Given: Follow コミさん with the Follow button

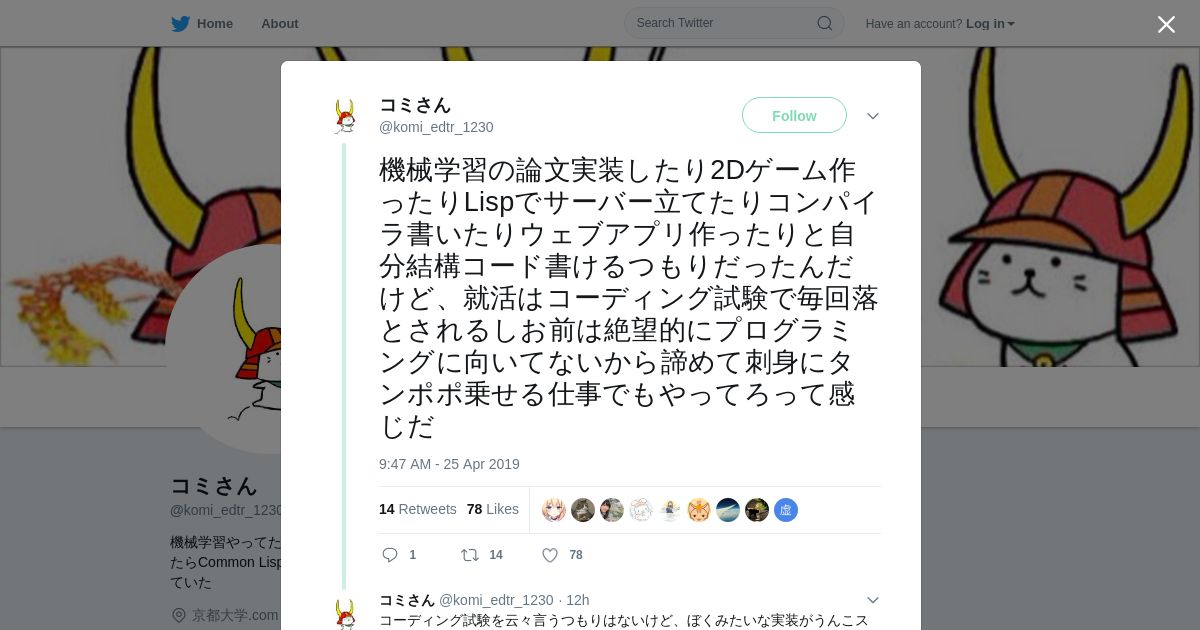Looking at the screenshot, I should tap(794, 116).
